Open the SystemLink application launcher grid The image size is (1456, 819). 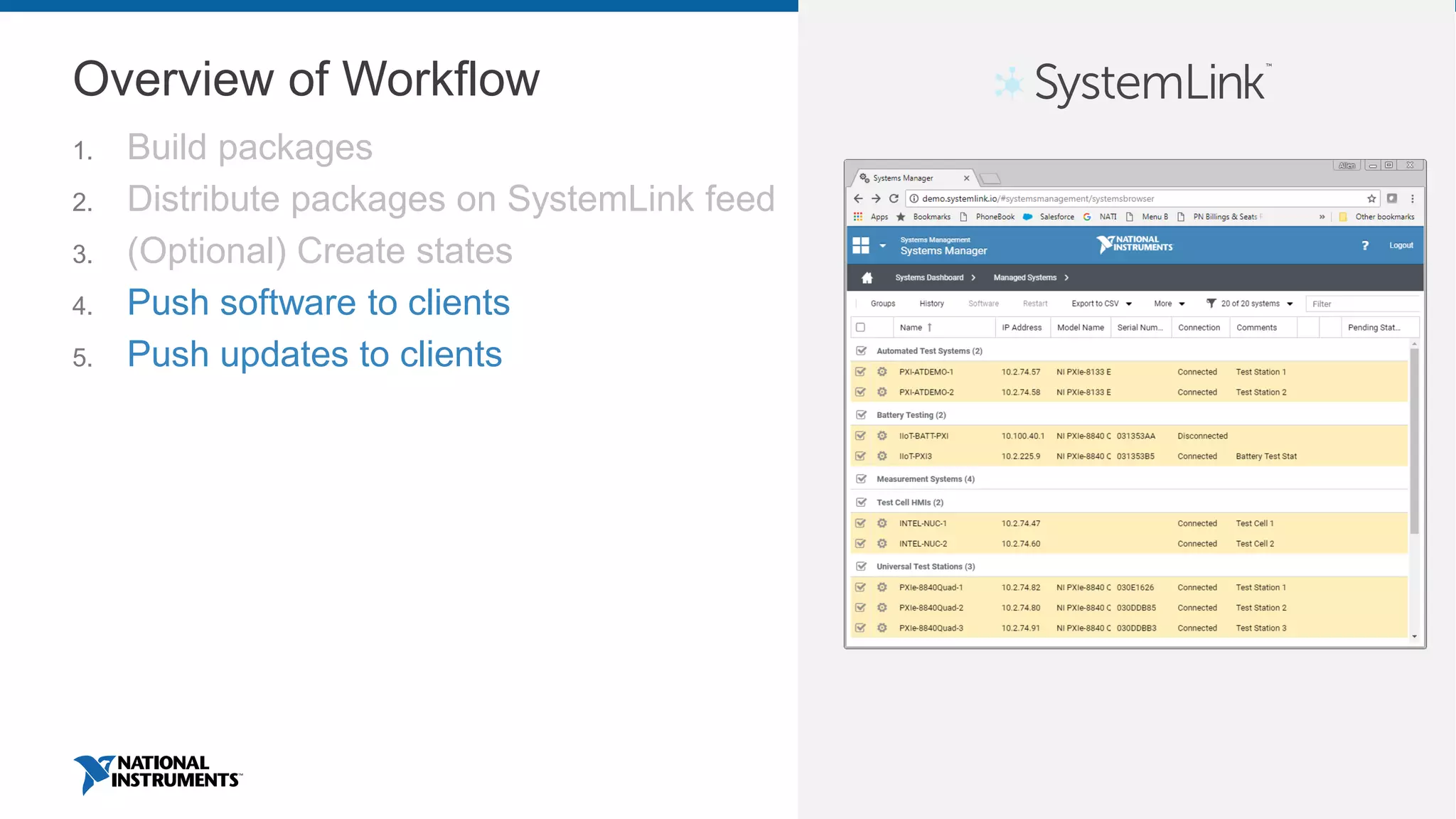point(861,245)
